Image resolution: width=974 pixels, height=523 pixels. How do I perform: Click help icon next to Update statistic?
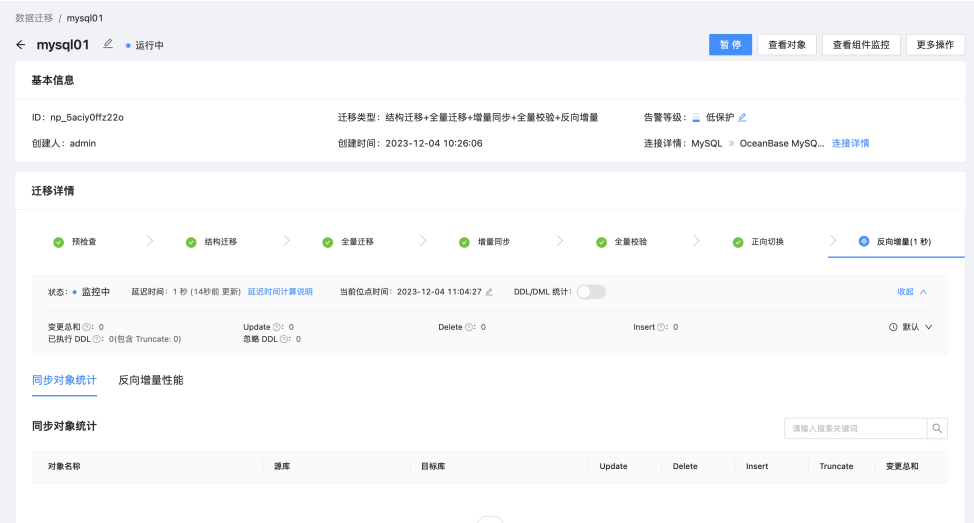pos(276,327)
